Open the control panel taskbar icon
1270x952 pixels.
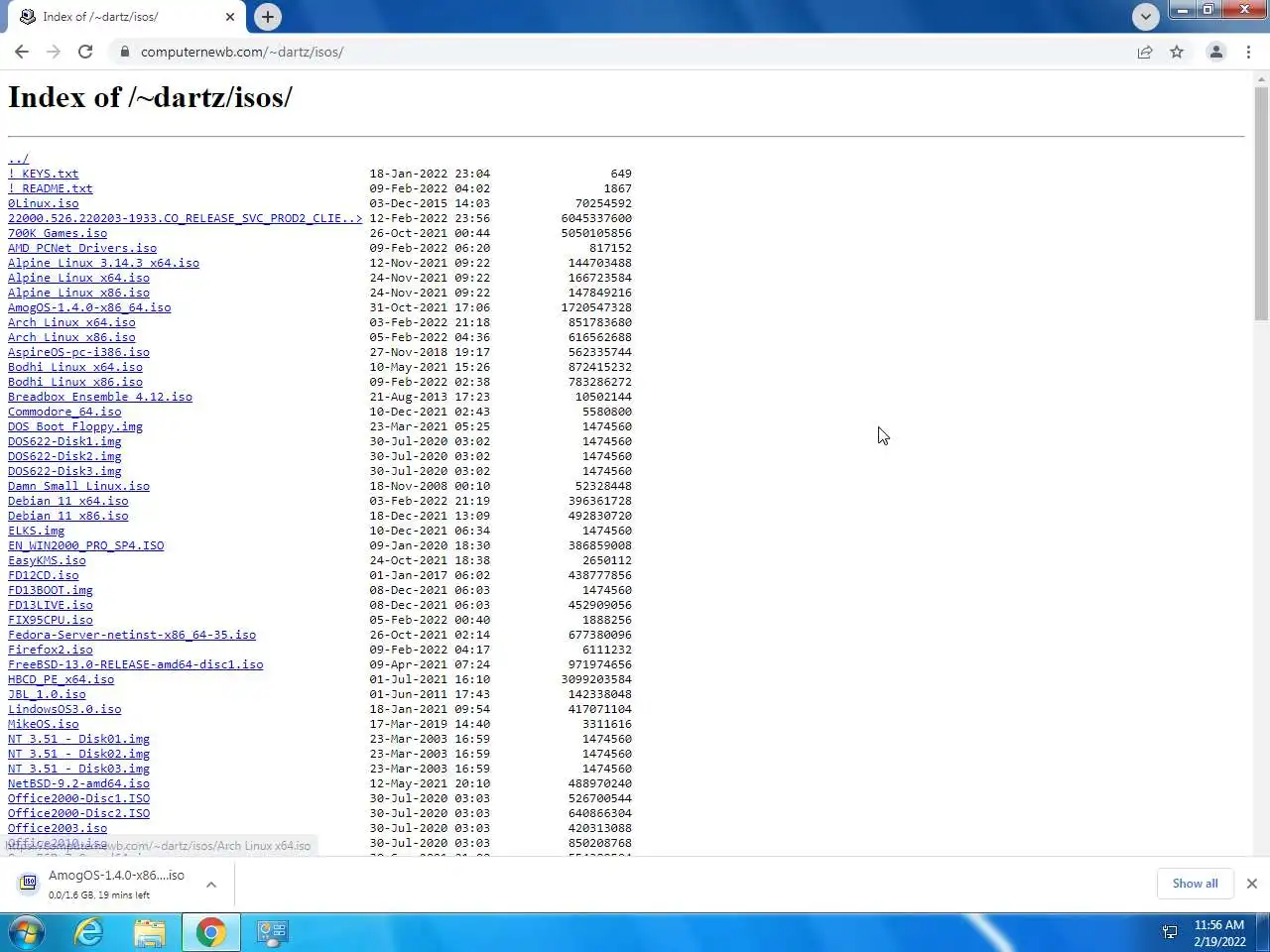click(x=272, y=932)
